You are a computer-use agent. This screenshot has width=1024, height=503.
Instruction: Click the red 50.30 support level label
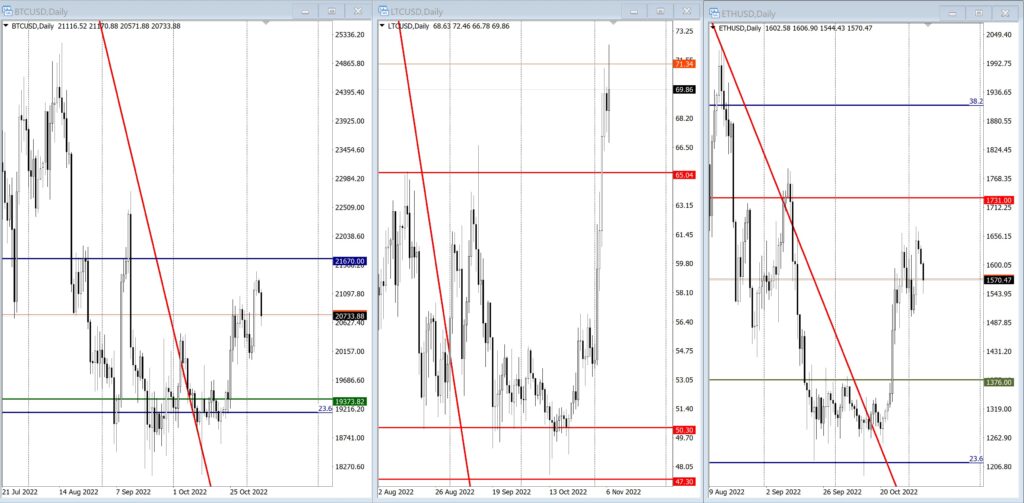coord(683,428)
